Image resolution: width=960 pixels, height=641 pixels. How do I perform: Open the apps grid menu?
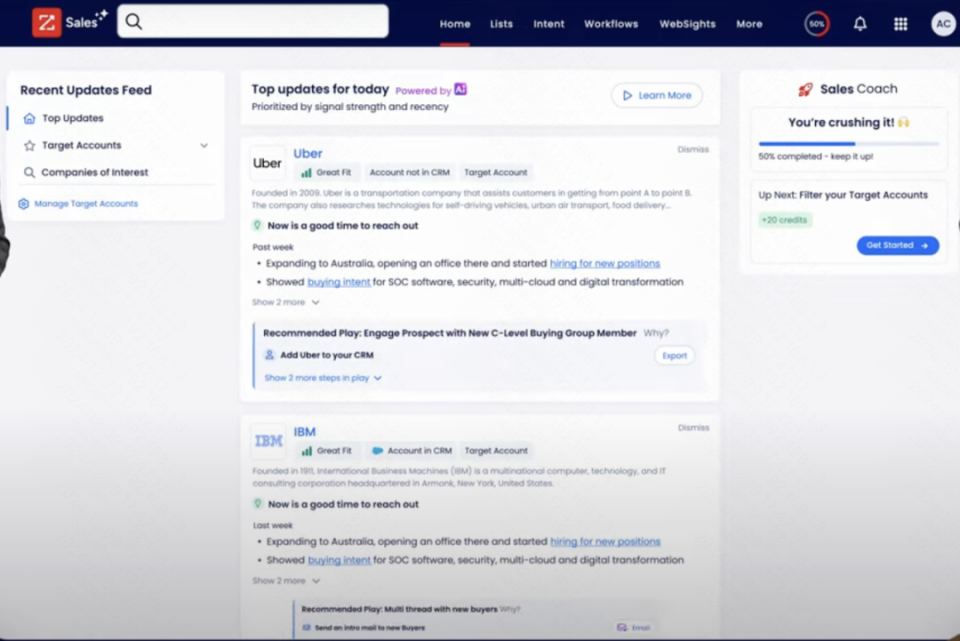pos(900,24)
